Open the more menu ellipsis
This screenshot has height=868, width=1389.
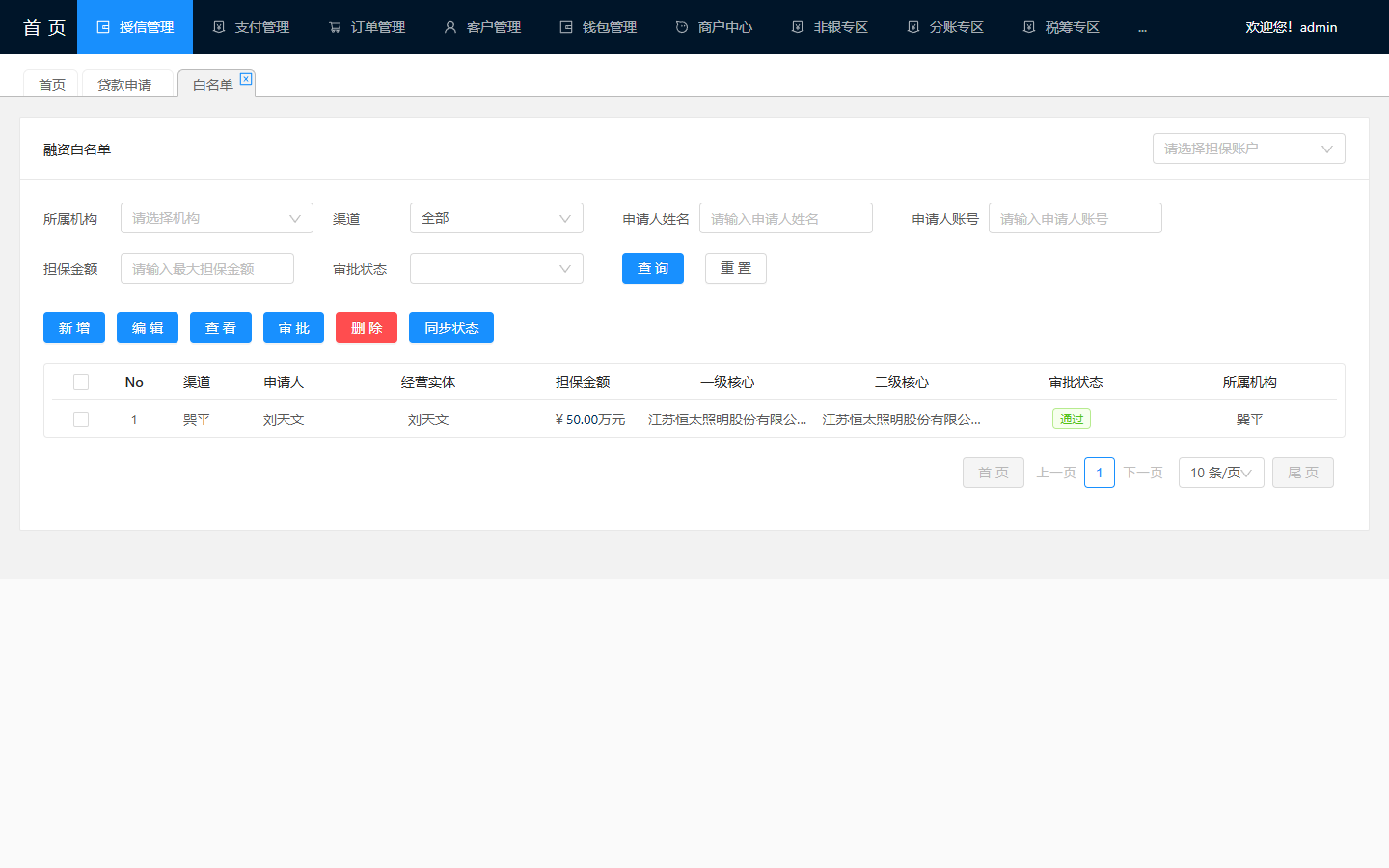[x=1142, y=28]
